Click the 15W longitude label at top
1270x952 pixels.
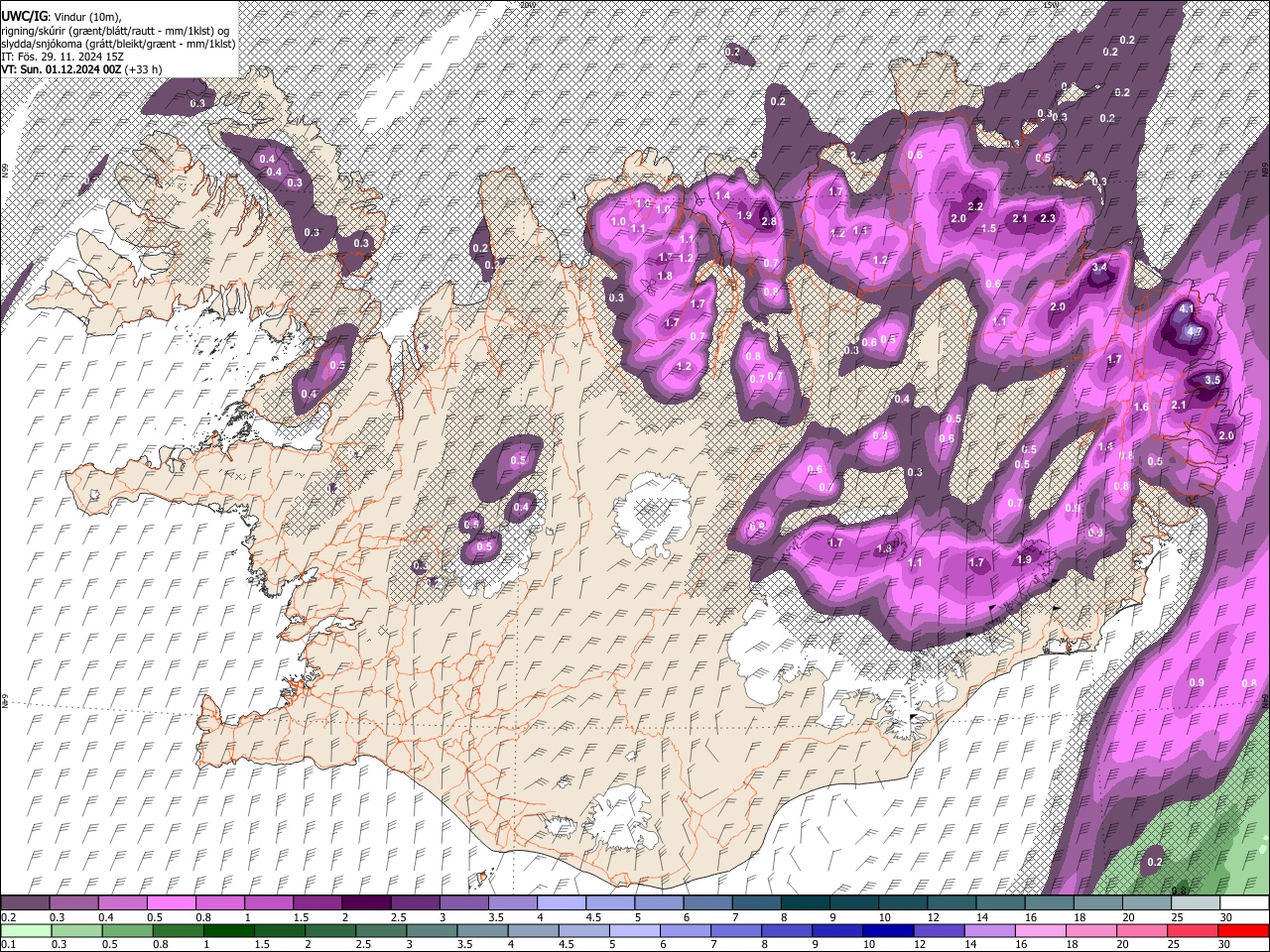pyautogui.click(x=1051, y=5)
